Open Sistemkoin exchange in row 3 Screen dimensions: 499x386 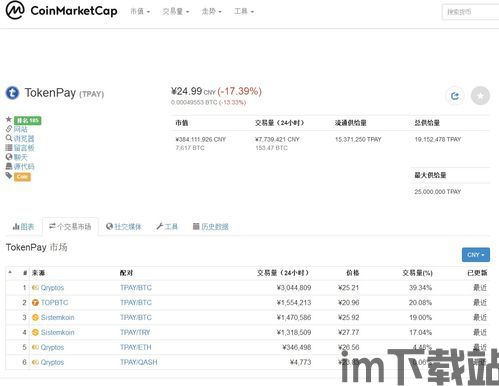[x=58, y=317]
